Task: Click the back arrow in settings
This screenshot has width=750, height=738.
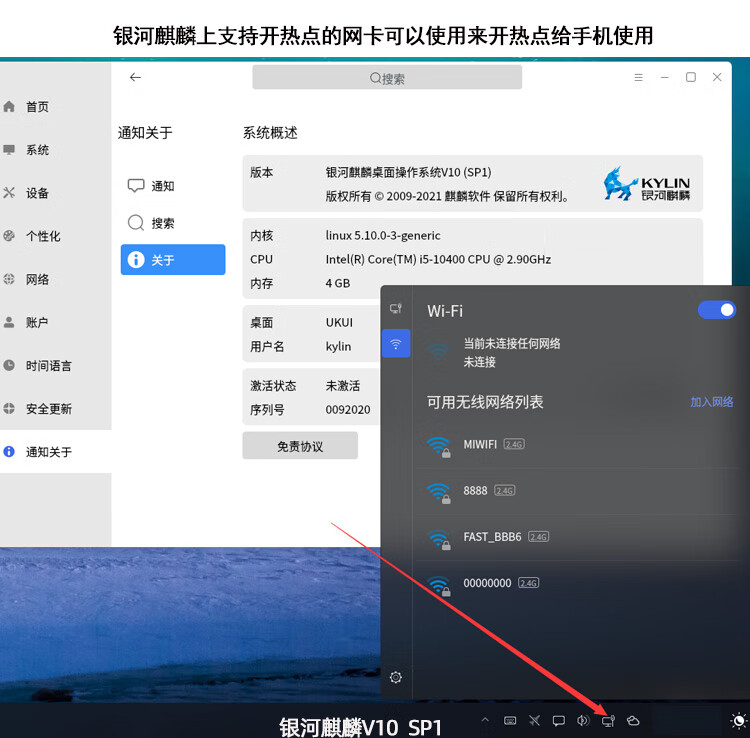Action: tap(135, 77)
